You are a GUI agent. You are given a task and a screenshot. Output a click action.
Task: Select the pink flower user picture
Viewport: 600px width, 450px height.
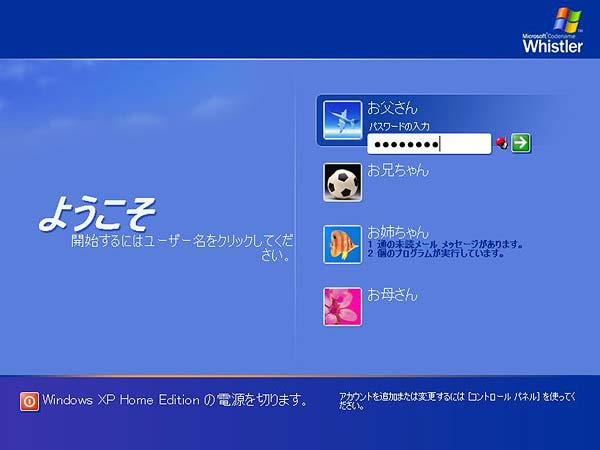coord(342,307)
